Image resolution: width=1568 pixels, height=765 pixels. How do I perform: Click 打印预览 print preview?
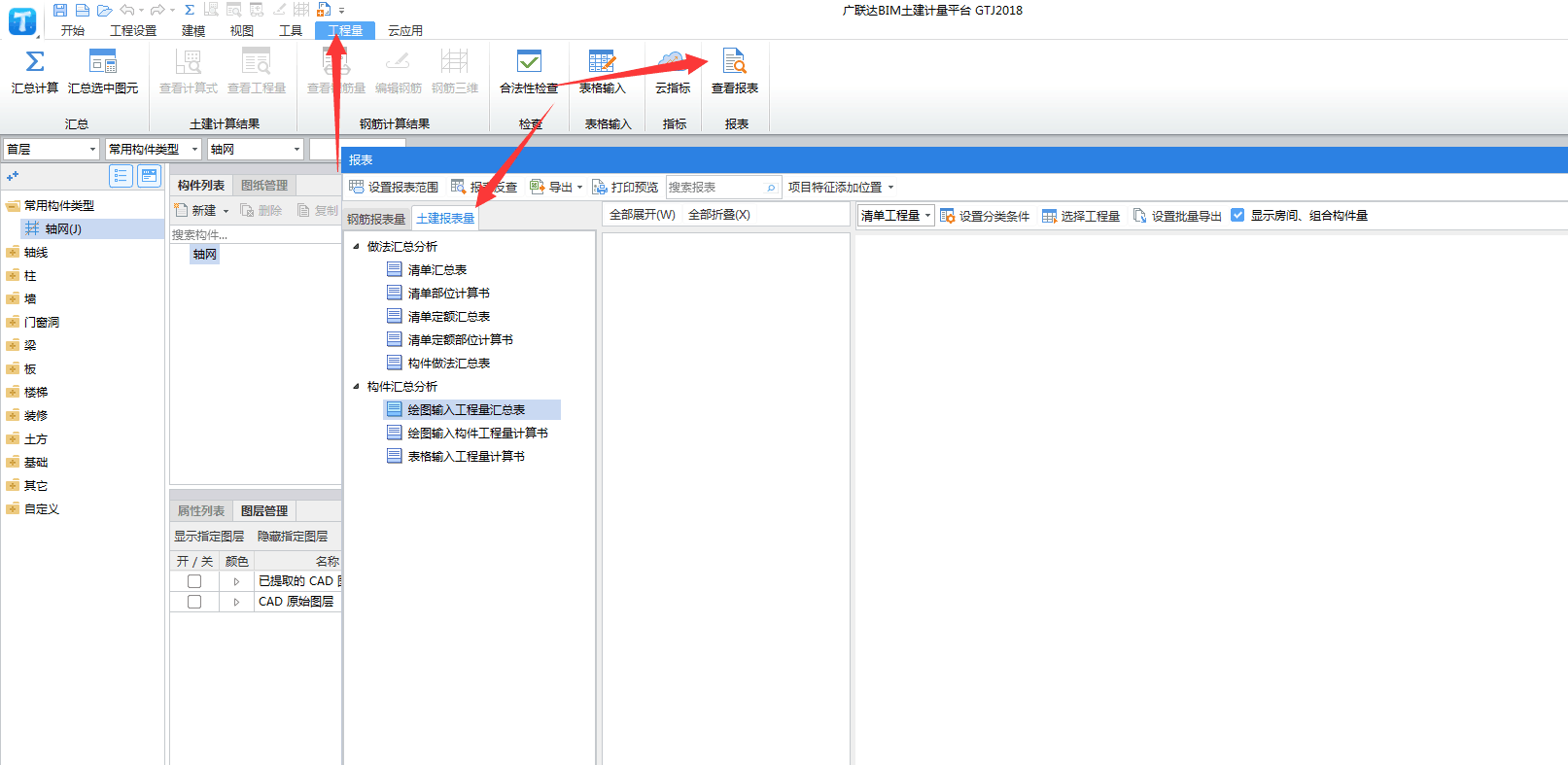(625, 187)
